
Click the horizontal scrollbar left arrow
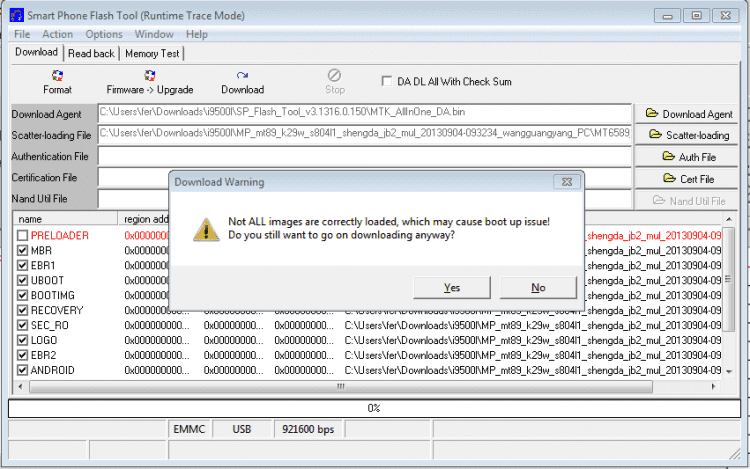pyautogui.click(x=20, y=386)
